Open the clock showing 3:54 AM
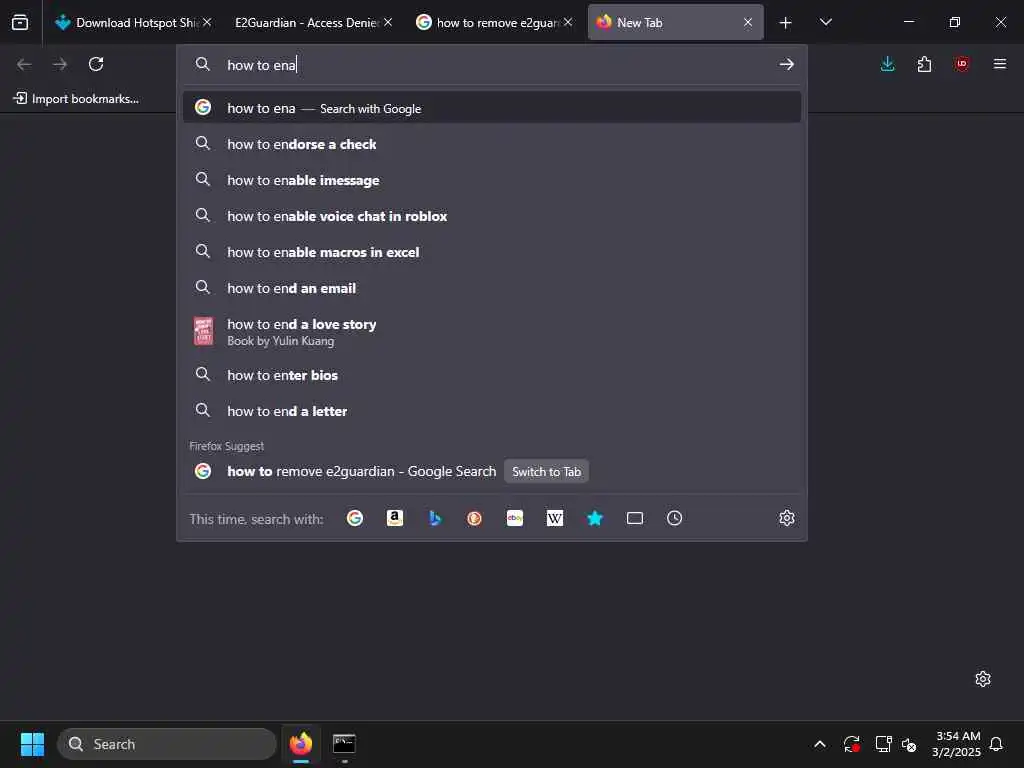This screenshot has height=768, width=1024. coord(957,744)
